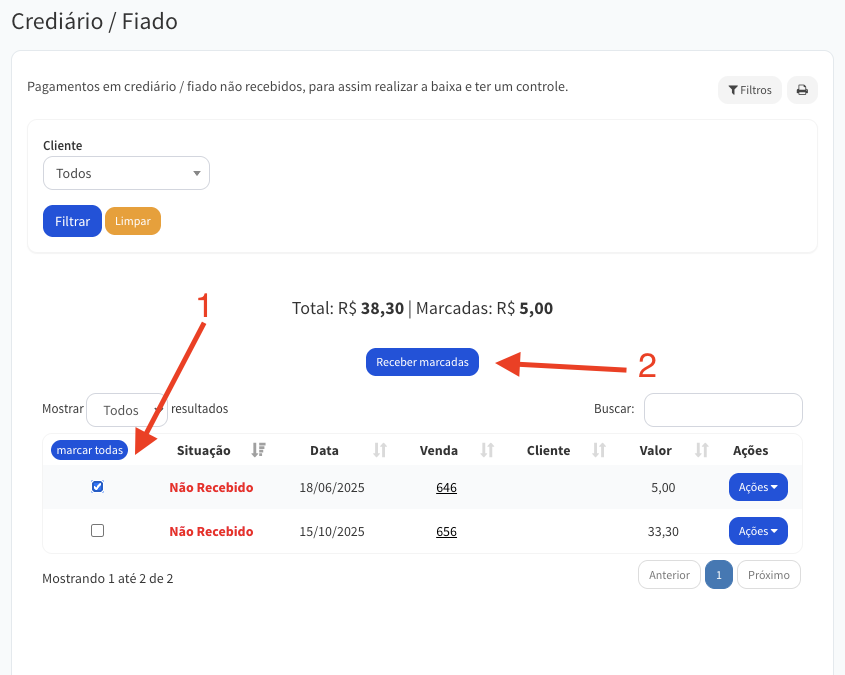Focus the Buscar search field
Image resolution: width=845 pixels, height=675 pixels.
click(x=722, y=410)
